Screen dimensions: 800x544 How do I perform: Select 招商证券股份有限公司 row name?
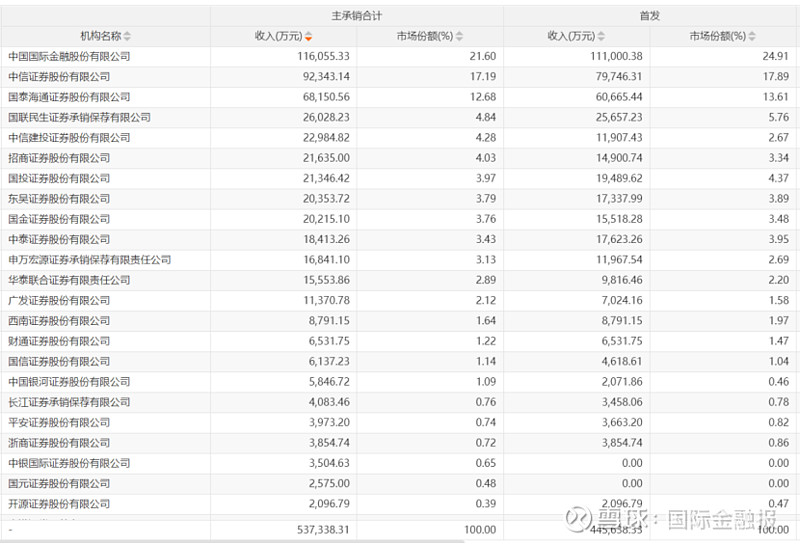pyautogui.click(x=59, y=158)
